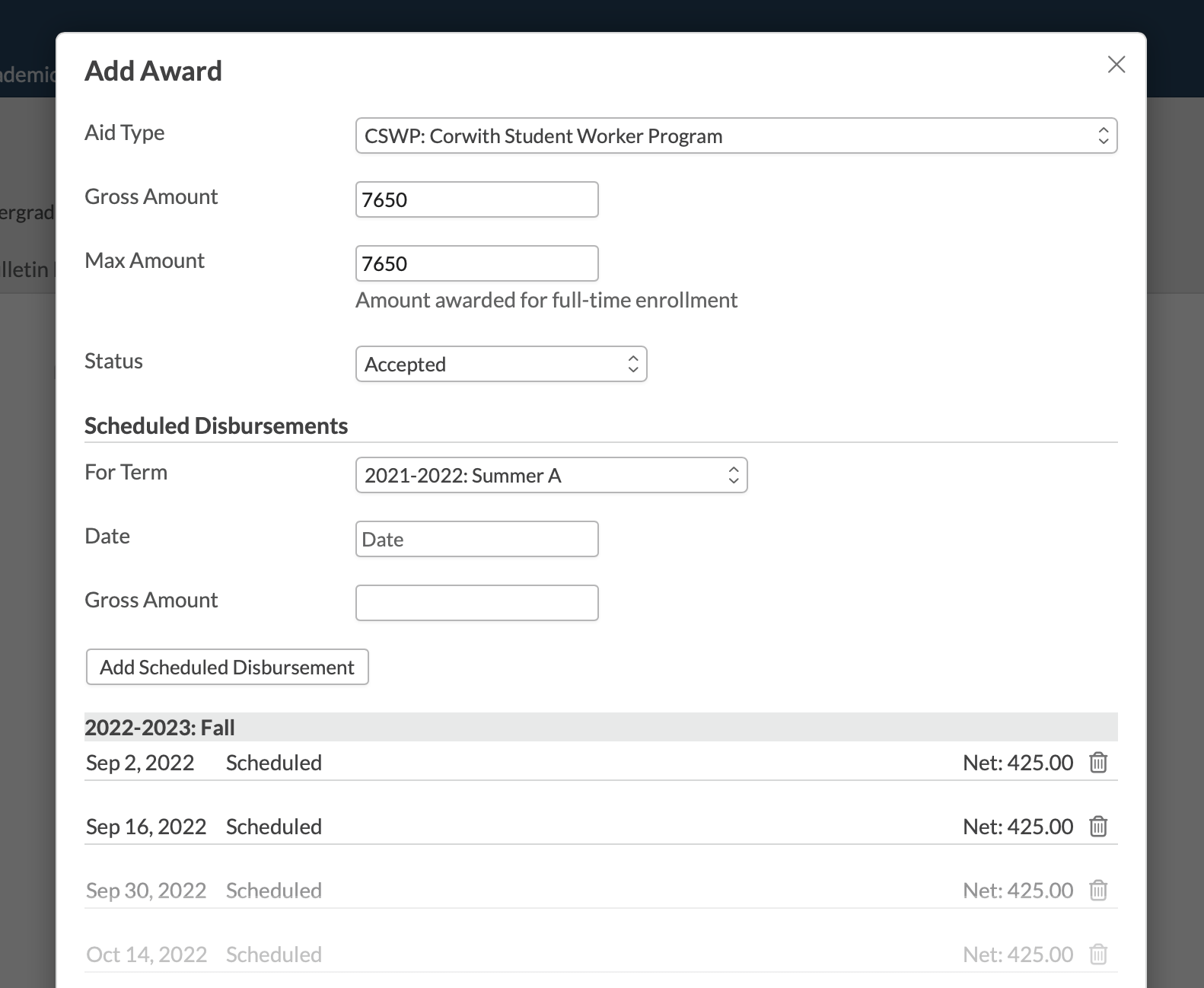Image resolution: width=1204 pixels, height=988 pixels.
Task: Click the Sep 30, 2022 date text
Action: point(146,891)
